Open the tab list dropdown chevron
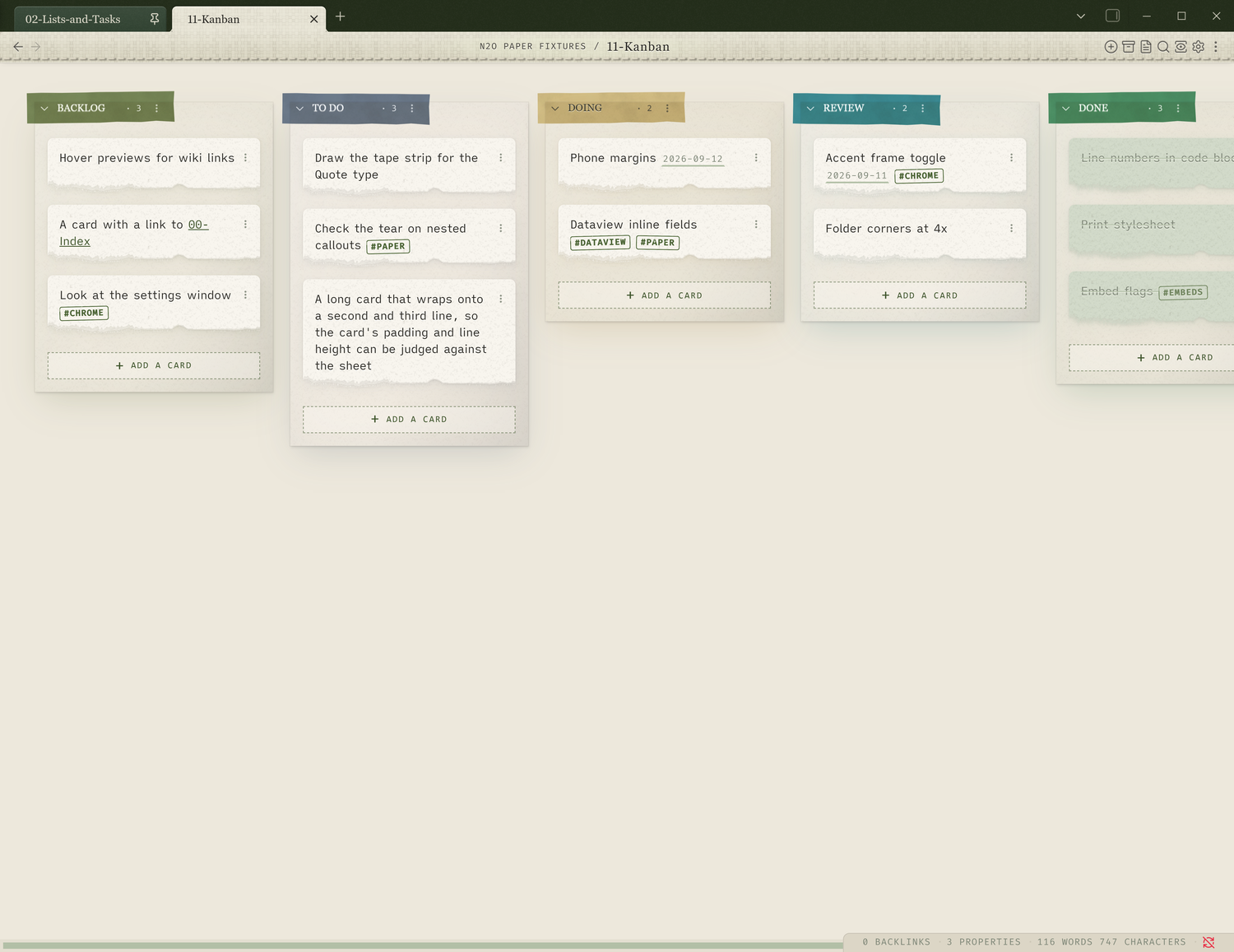The height and width of the screenshot is (952, 1234). (x=1081, y=16)
